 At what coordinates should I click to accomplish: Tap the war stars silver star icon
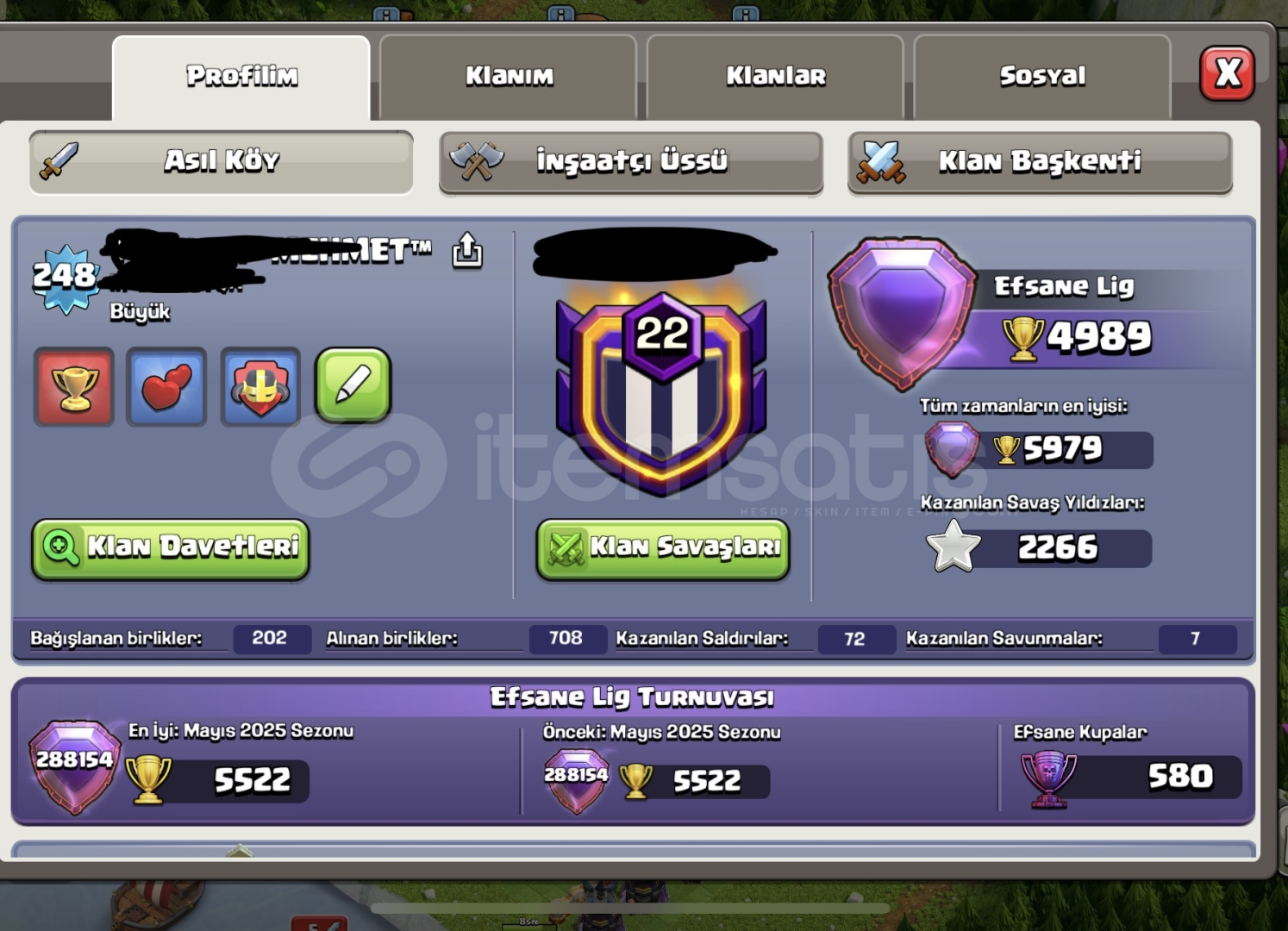pos(953,546)
